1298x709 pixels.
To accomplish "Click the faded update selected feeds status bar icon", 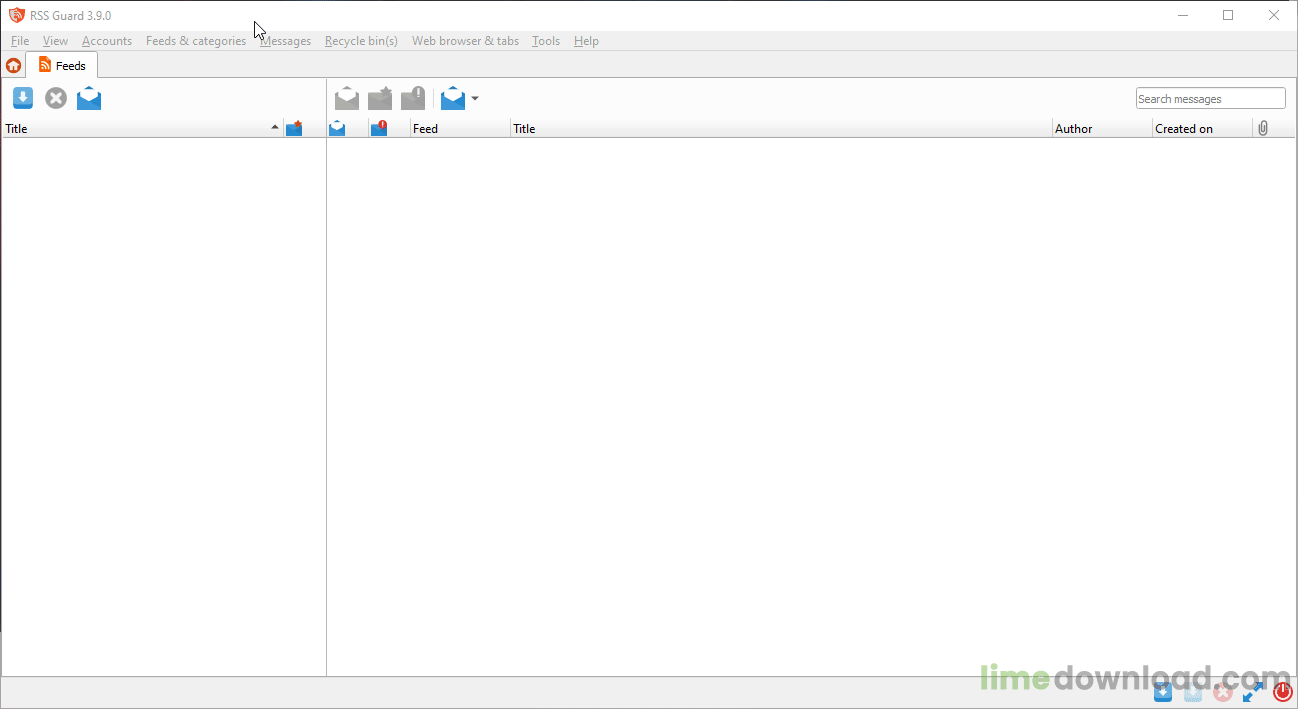I will [x=1193, y=692].
